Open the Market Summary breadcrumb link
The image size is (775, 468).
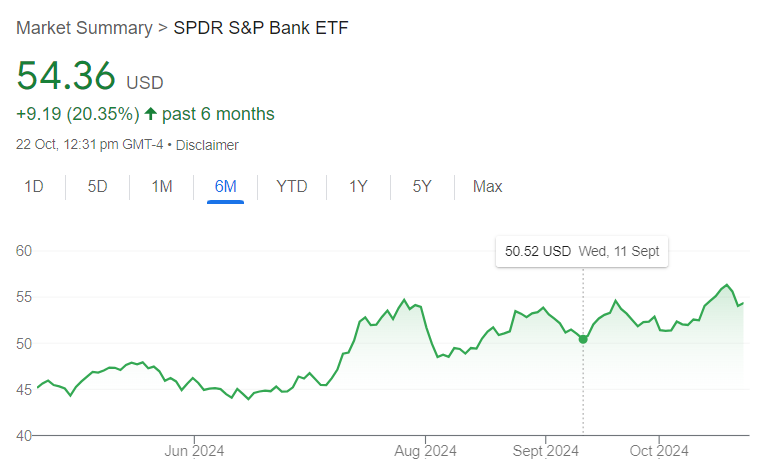tap(84, 27)
